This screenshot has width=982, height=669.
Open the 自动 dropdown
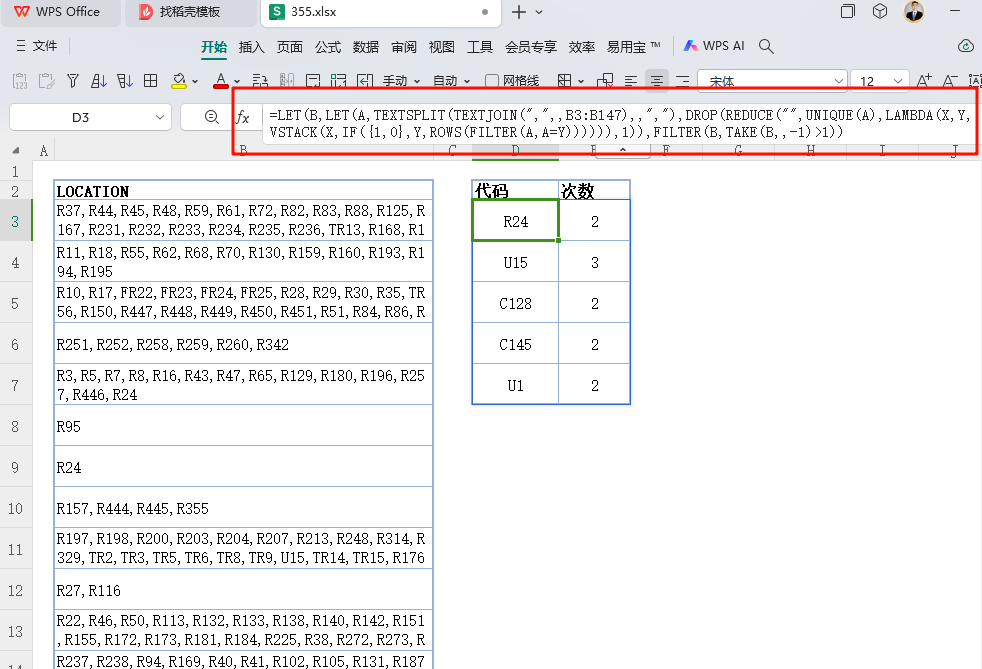[x=451, y=81]
